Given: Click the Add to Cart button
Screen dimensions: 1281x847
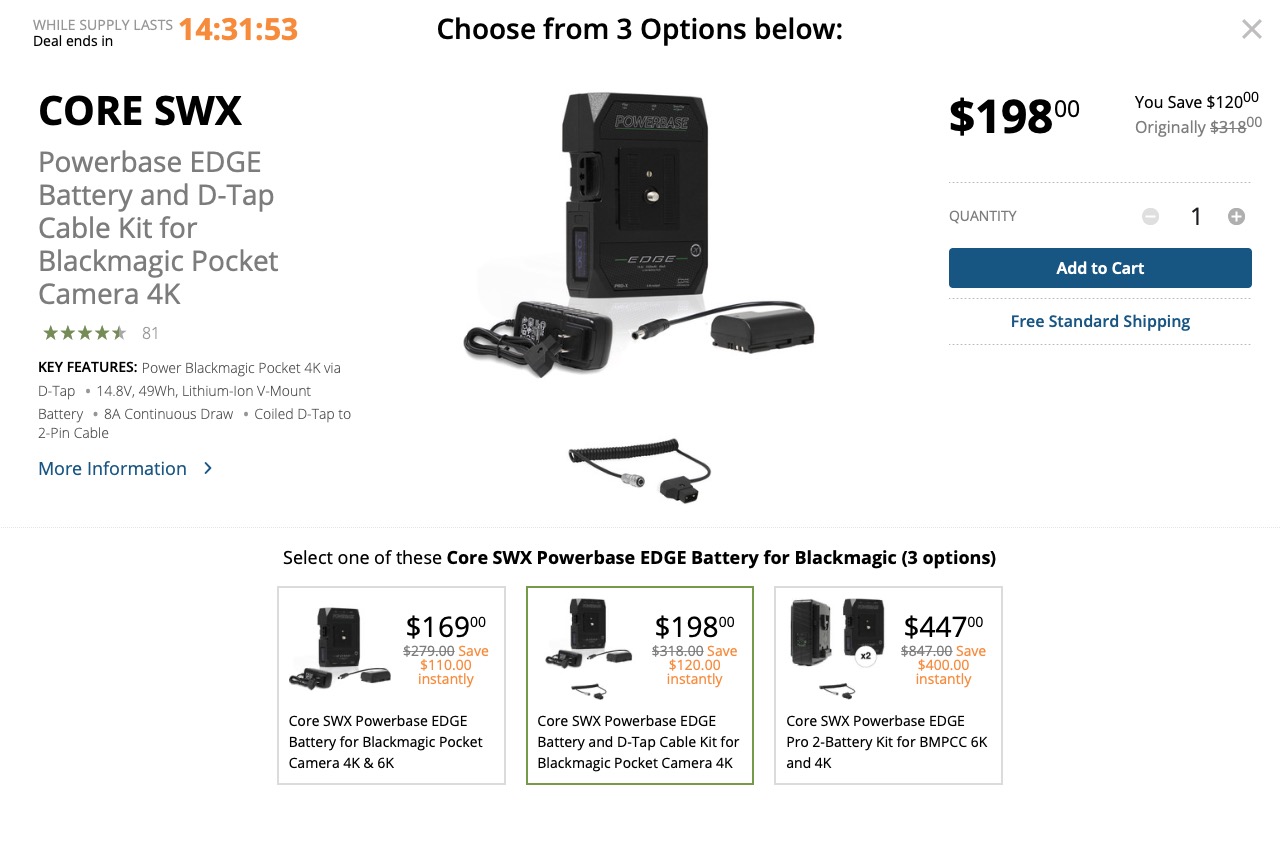Looking at the screenshot, I should pyautogui.click(x=1100, y=268).
